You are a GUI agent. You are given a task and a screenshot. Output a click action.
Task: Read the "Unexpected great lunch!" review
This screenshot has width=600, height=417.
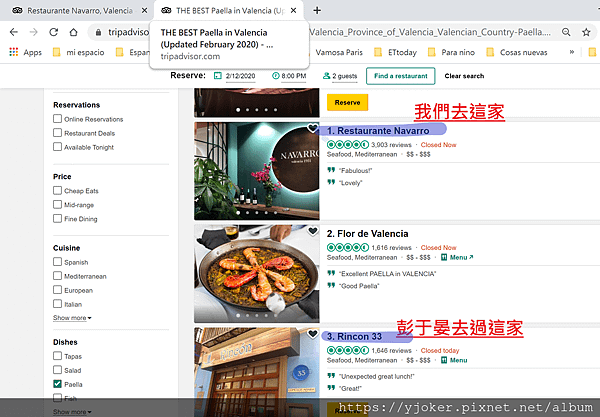(377, 376)
